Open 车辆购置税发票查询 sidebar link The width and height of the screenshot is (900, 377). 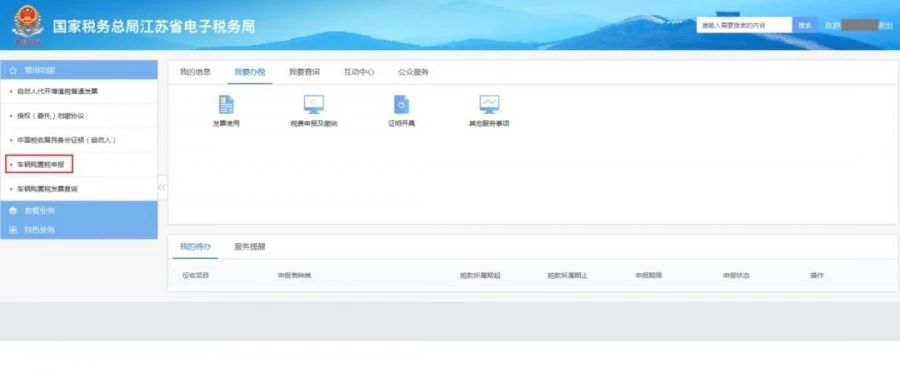48,189
